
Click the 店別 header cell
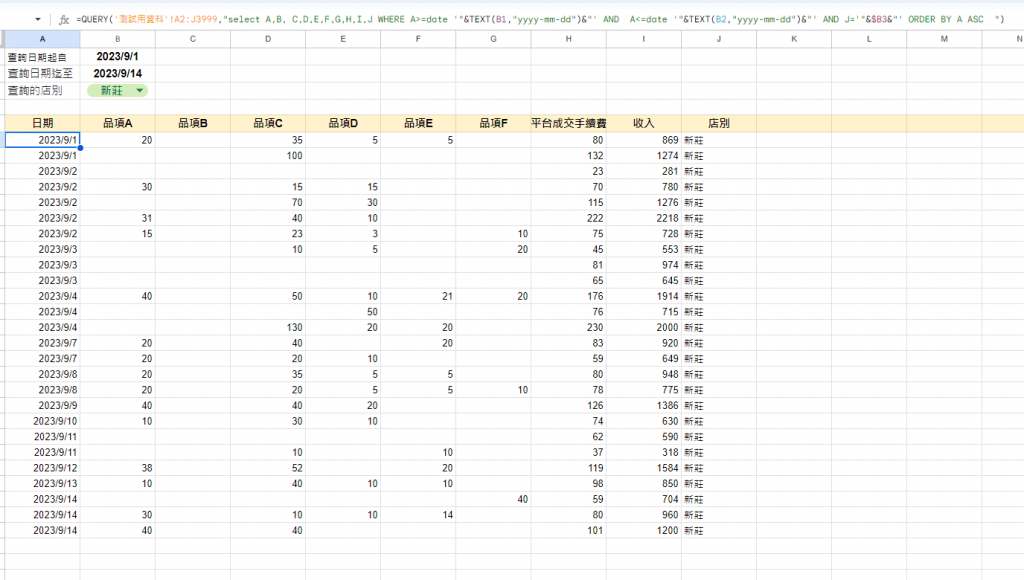click(718, 123)
